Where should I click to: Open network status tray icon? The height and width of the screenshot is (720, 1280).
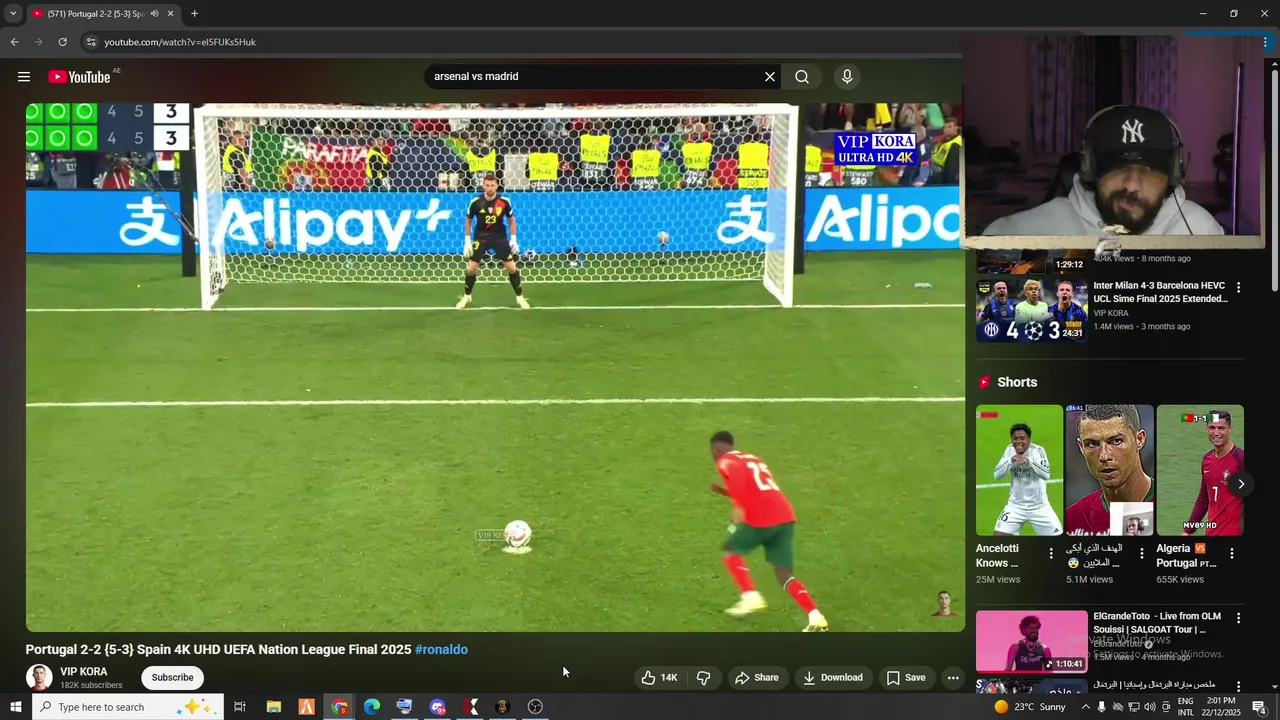tap(1134, 707)
